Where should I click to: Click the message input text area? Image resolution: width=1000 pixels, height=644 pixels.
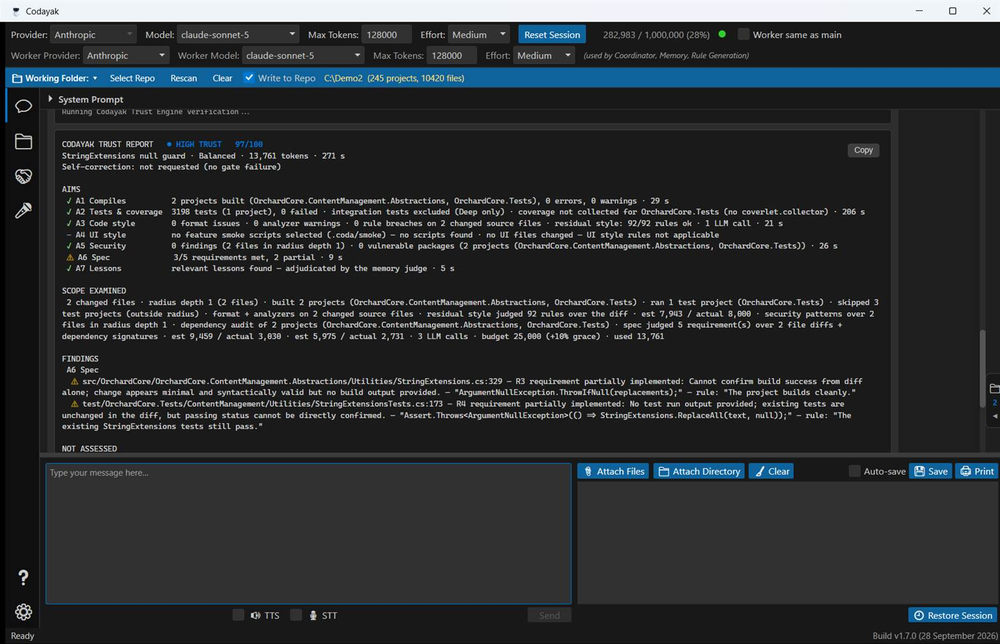coord(308,533)
